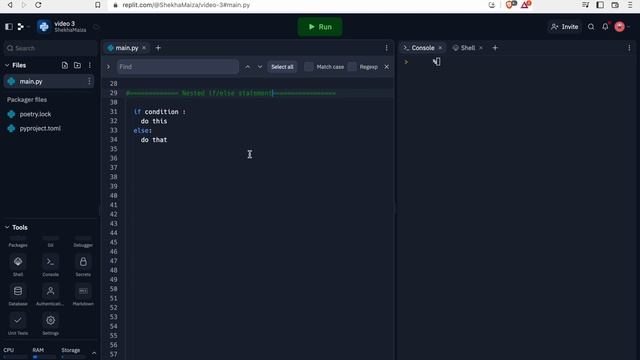Collapse the Files section

tap(7, 65)
